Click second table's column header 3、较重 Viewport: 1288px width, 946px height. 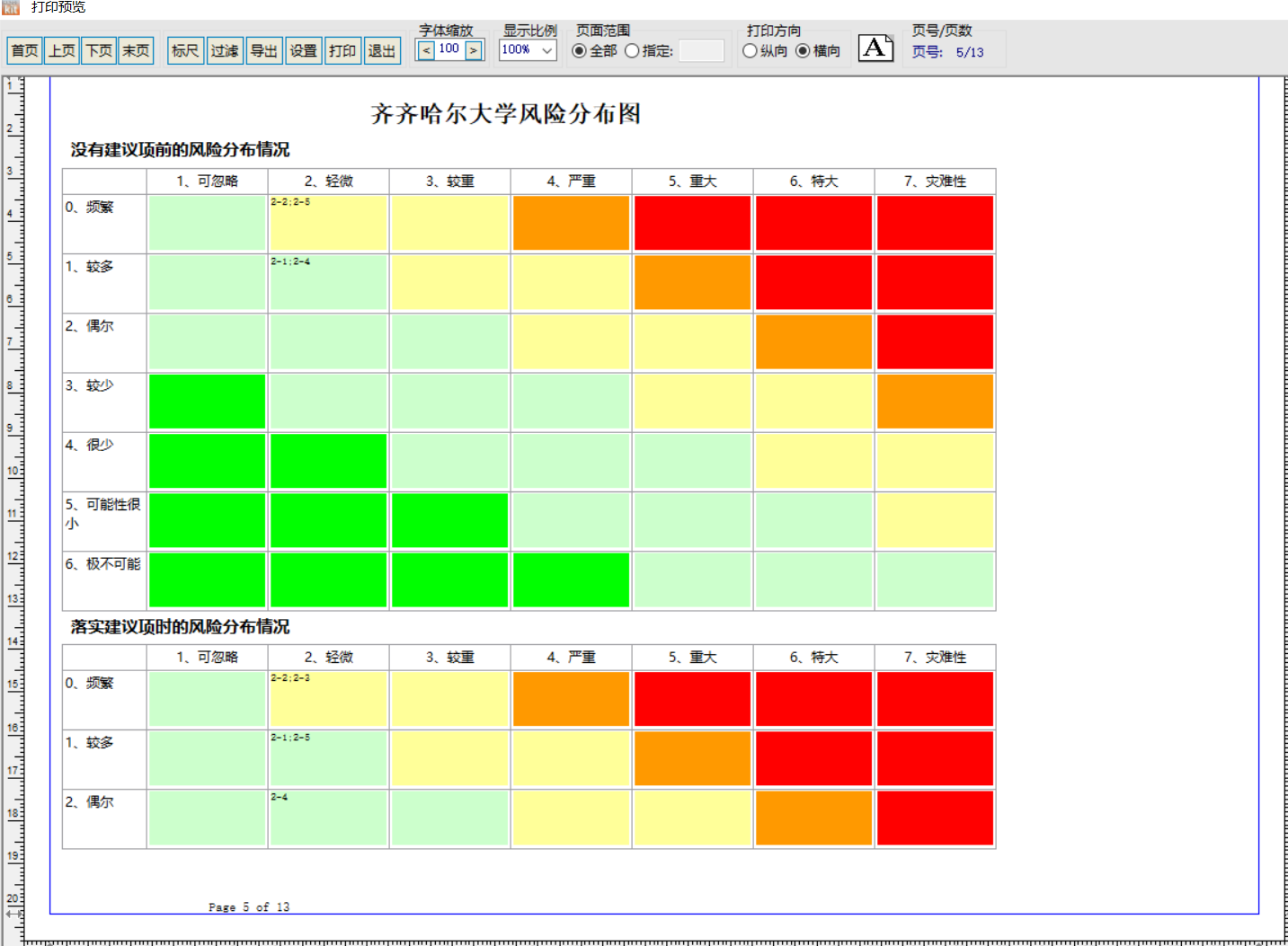click(x=449, y=658)
